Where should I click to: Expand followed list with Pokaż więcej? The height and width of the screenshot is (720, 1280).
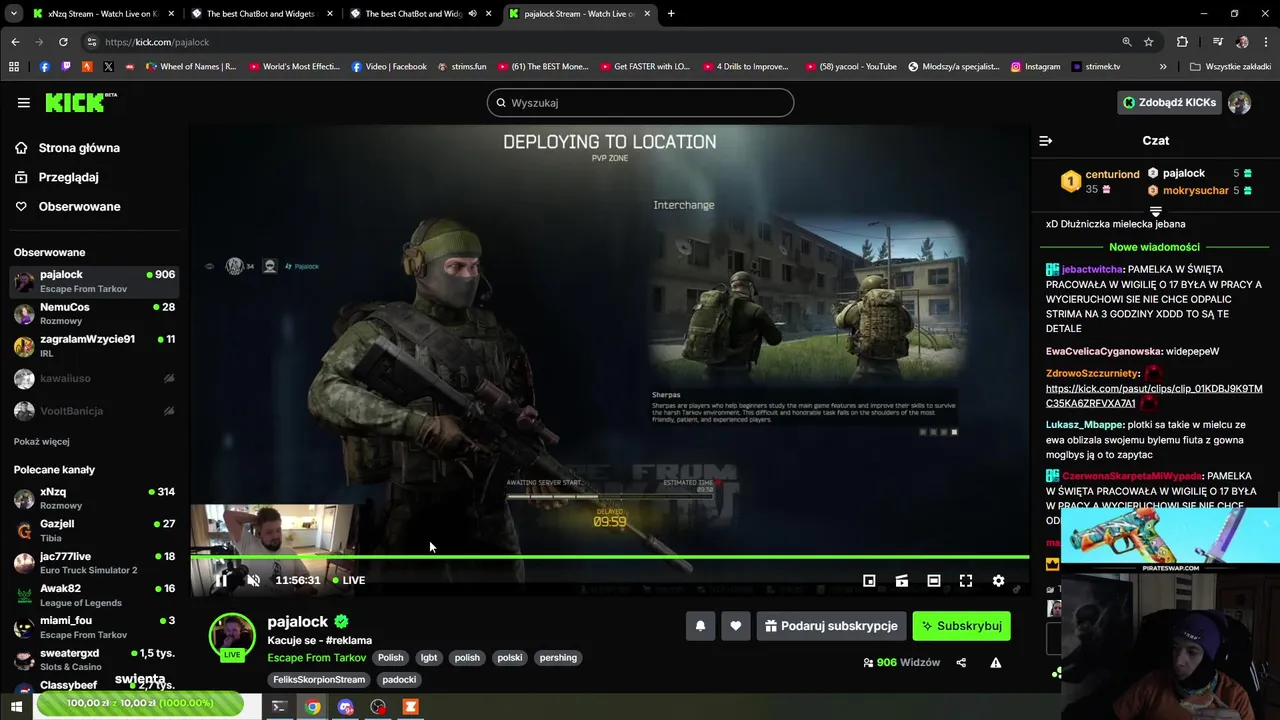coord(42,441)
